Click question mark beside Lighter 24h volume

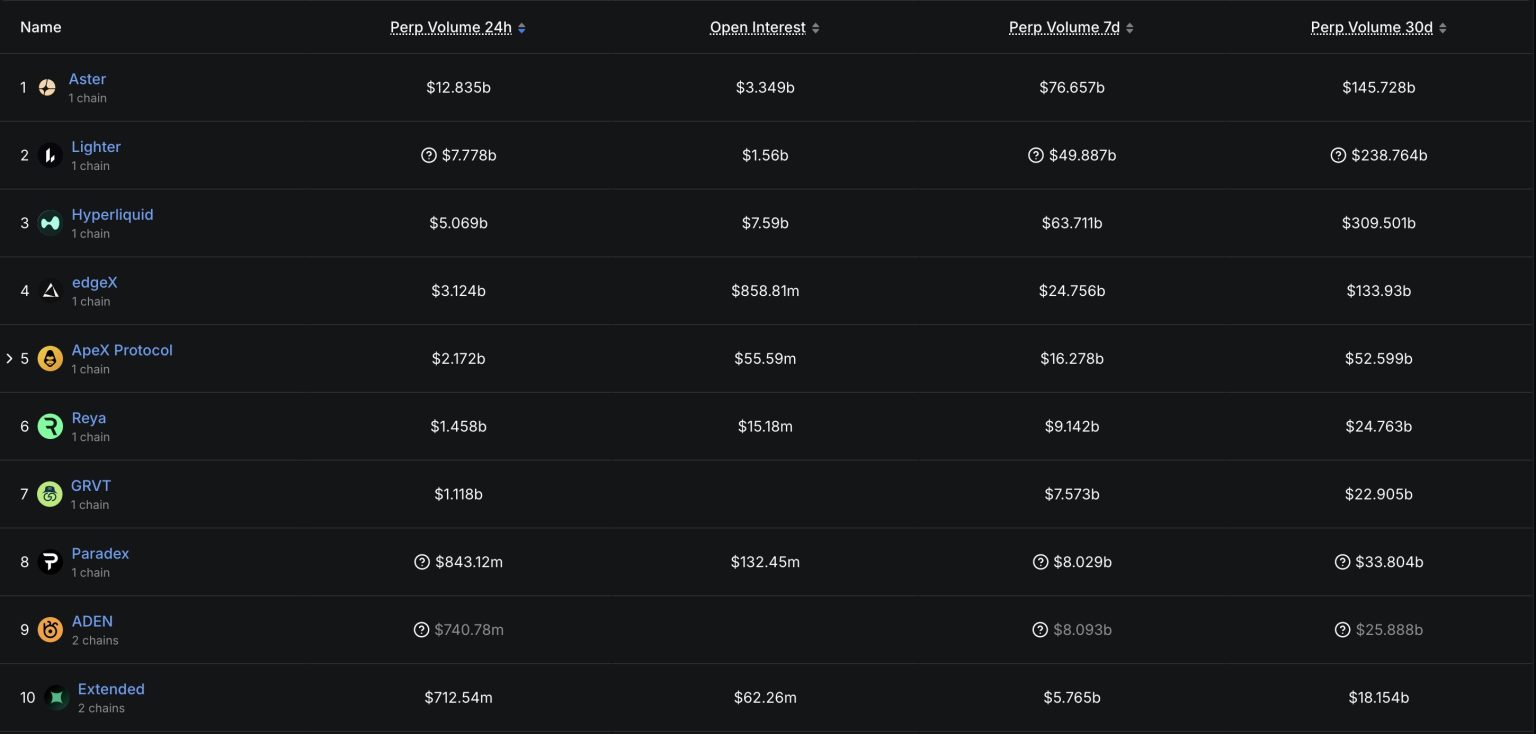[x=429, y=155]
